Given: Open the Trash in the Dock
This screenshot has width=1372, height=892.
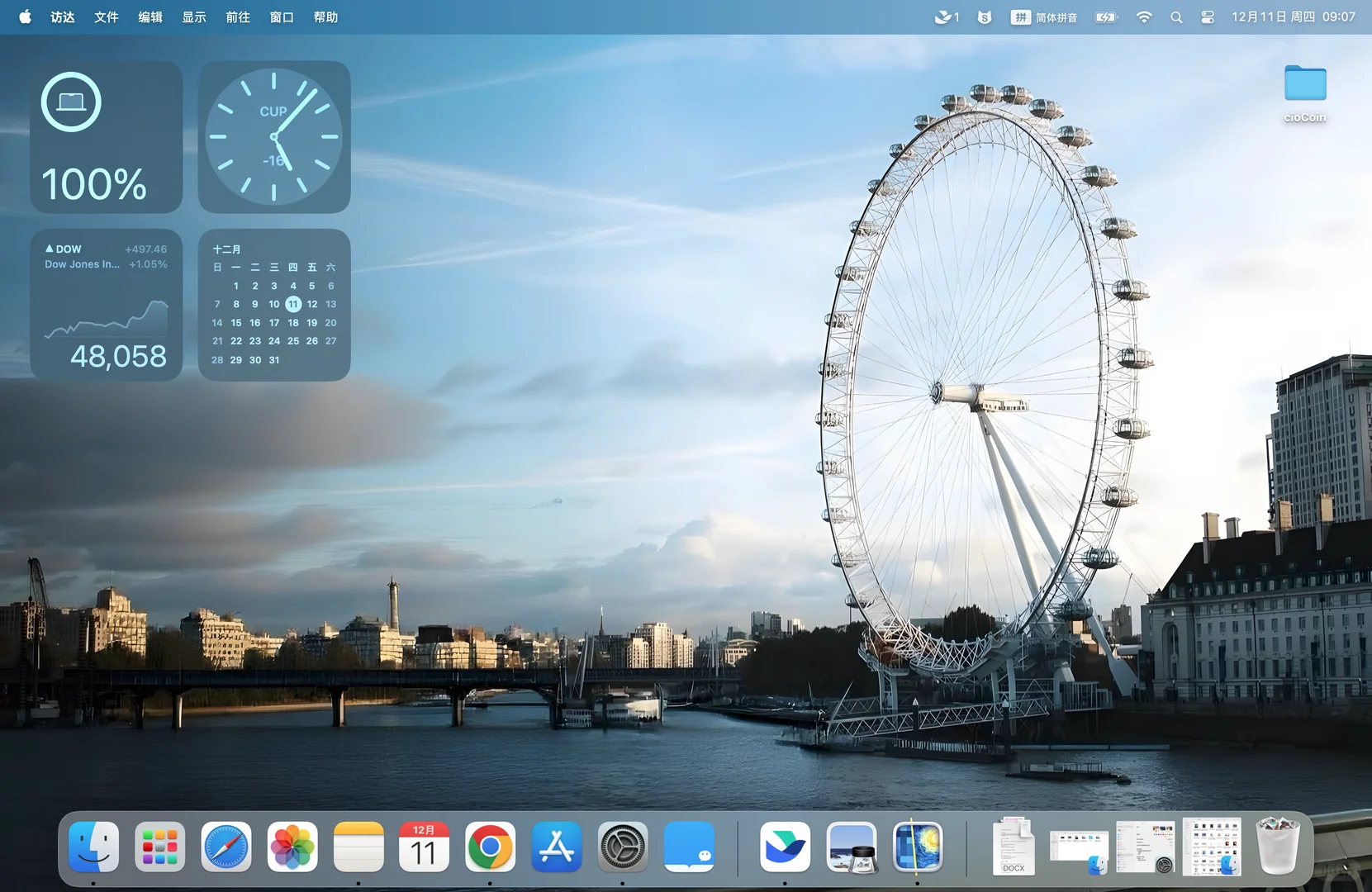Looking at the screenshot, I should (1278, 846).
